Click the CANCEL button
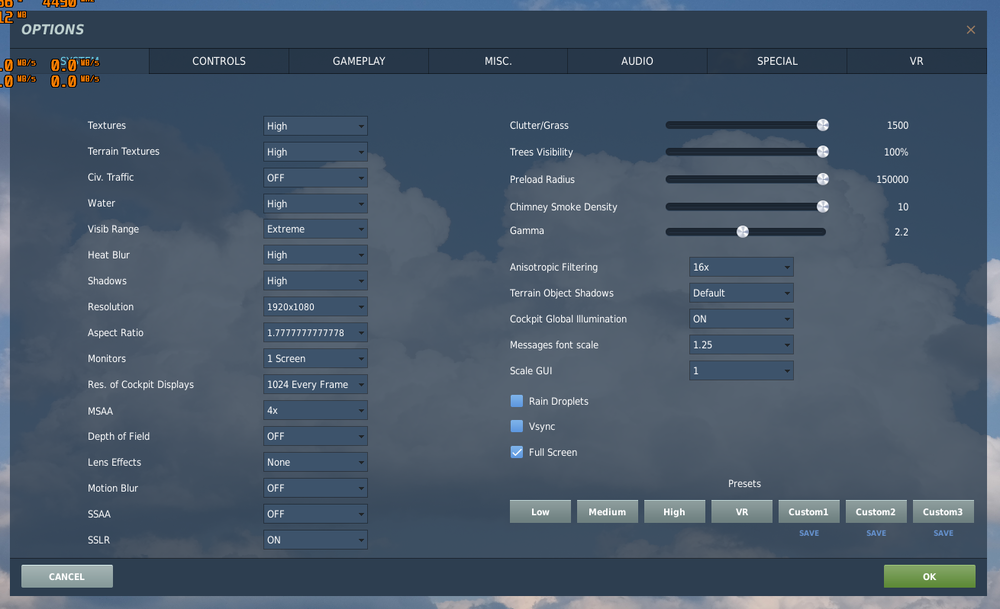 pyautogui.click(x=67, y=576)
